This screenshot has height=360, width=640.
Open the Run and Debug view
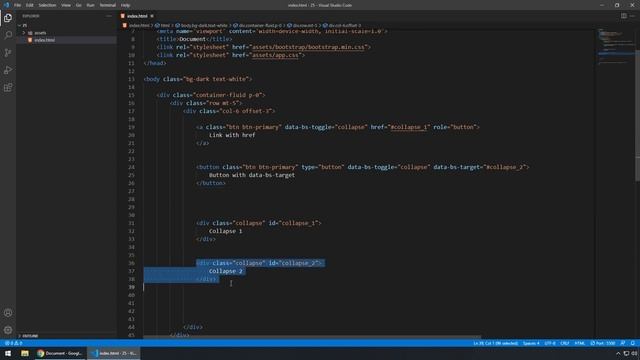click(x=8, y=70)
